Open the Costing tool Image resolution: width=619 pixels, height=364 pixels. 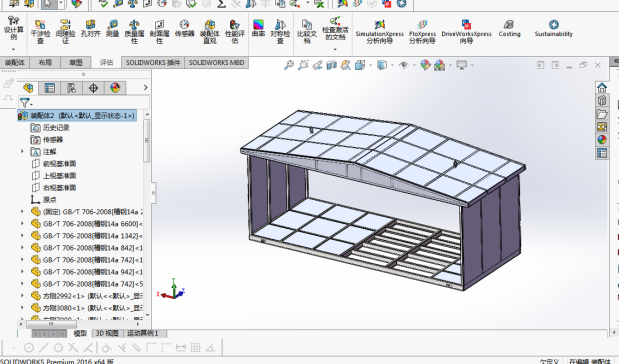pyautogui.click(x=509, y=28)
